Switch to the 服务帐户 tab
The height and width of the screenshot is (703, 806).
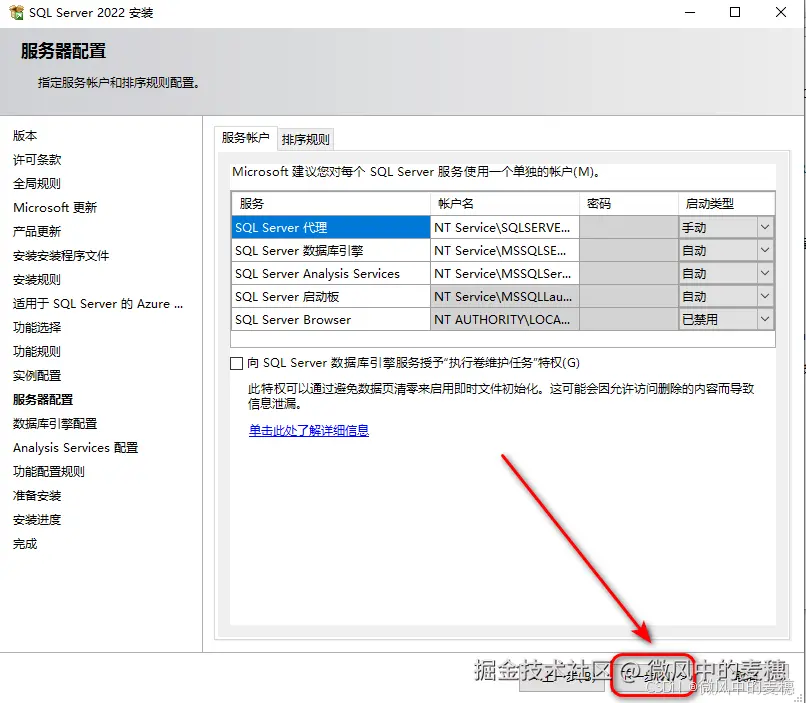coord(246,138)
